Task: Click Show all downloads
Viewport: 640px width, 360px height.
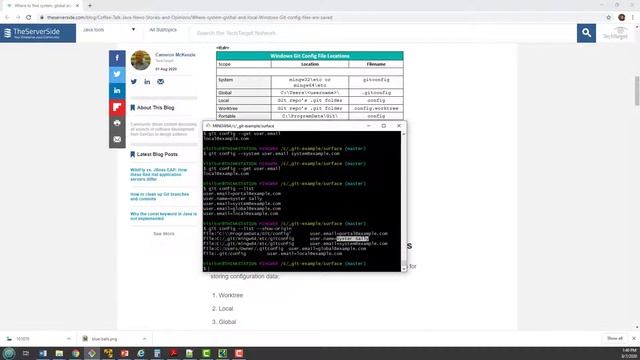Action: [x=615, y=338]
